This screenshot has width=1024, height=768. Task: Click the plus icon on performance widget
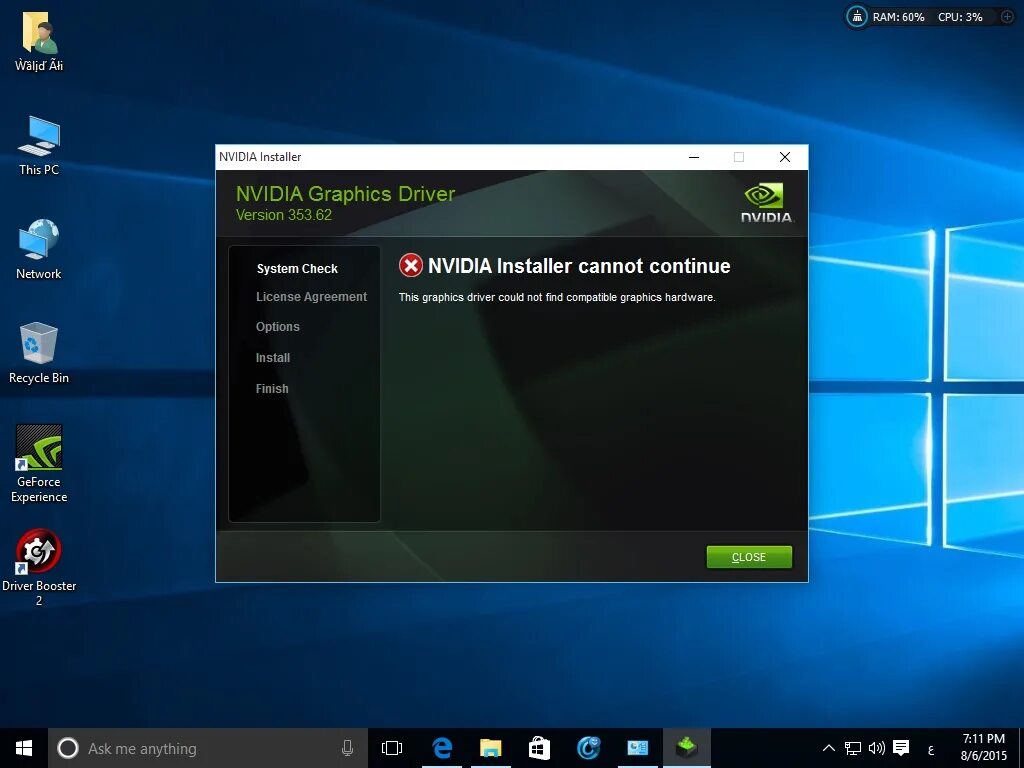1008,17
